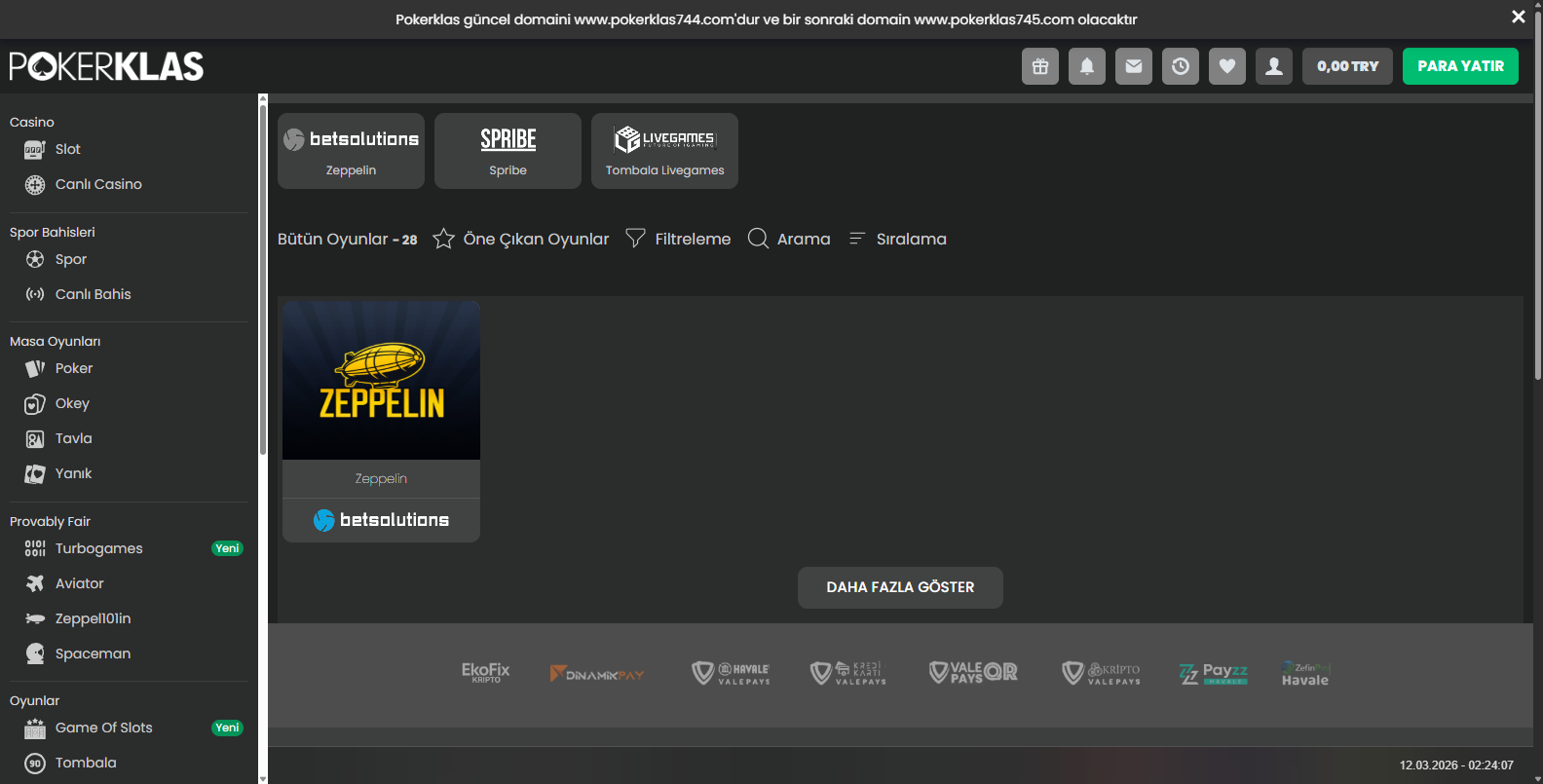Viewport: 1543px width, 784px height.
Task: Click the Tavla backgammon icon
Action: [35, 439]
